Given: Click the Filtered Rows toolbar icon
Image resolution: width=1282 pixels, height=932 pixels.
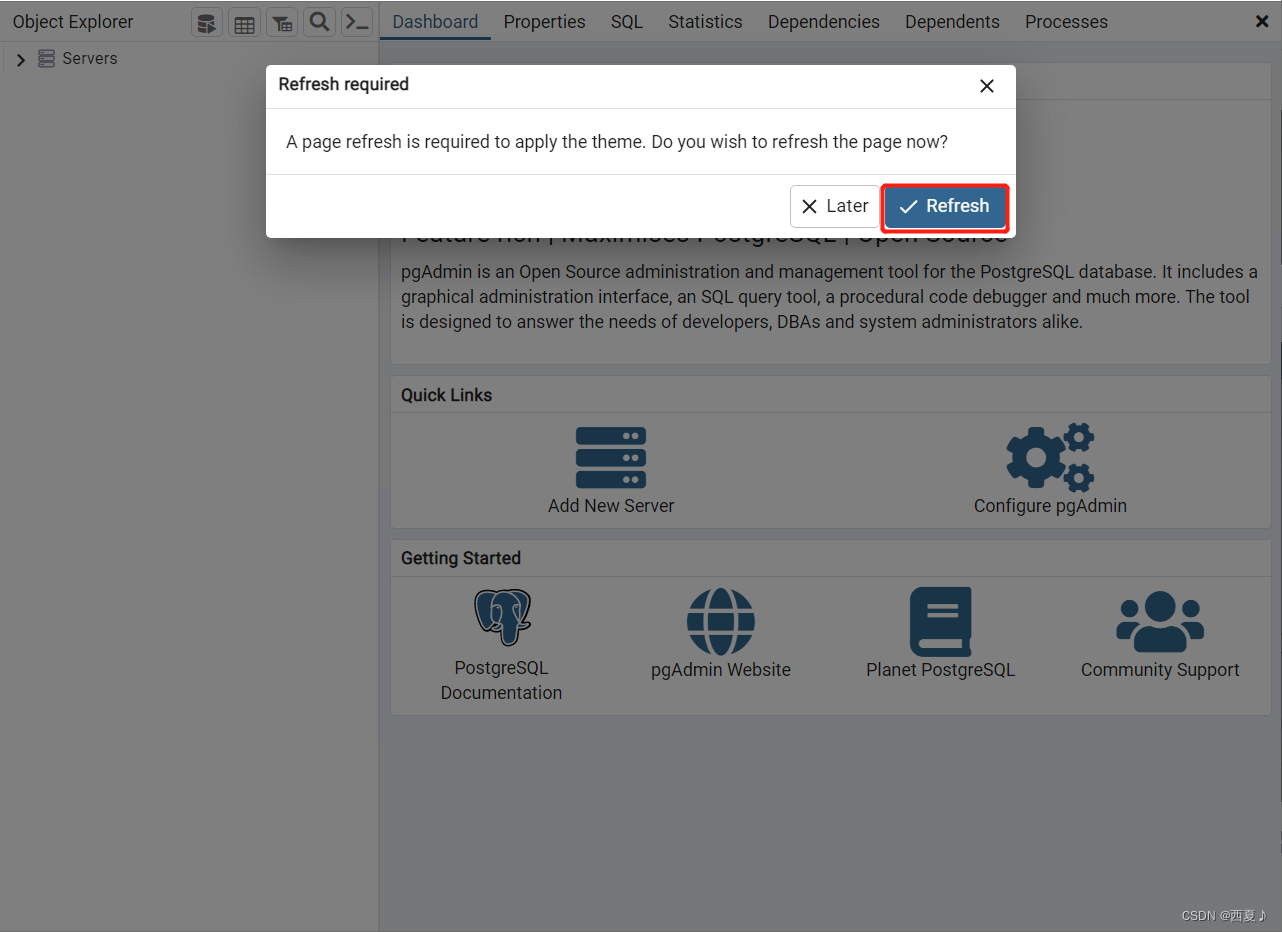Looking at the screenshot, I should coord(282,22).
